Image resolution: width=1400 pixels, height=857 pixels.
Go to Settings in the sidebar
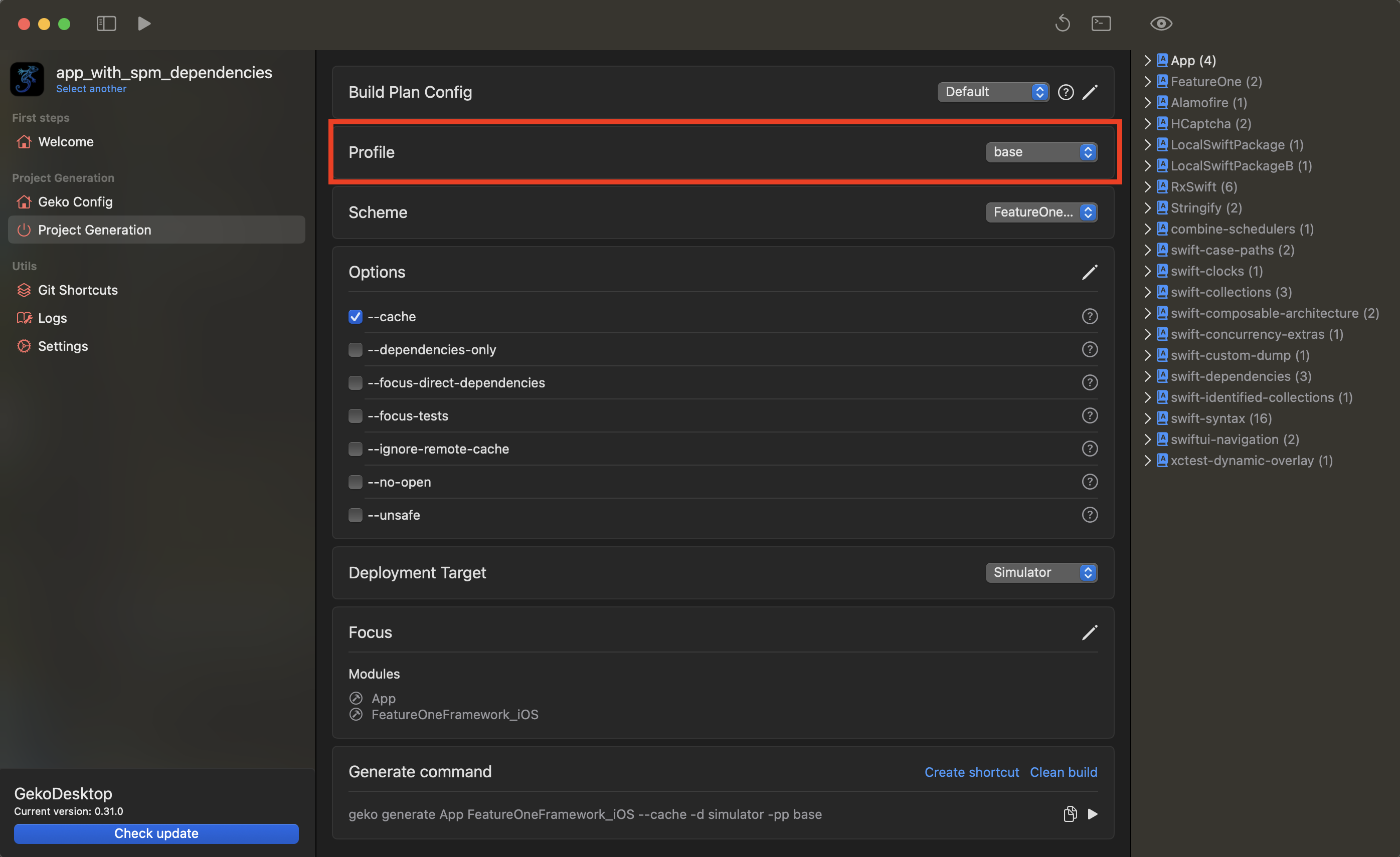pyautogui.click(x=63, y=346)
